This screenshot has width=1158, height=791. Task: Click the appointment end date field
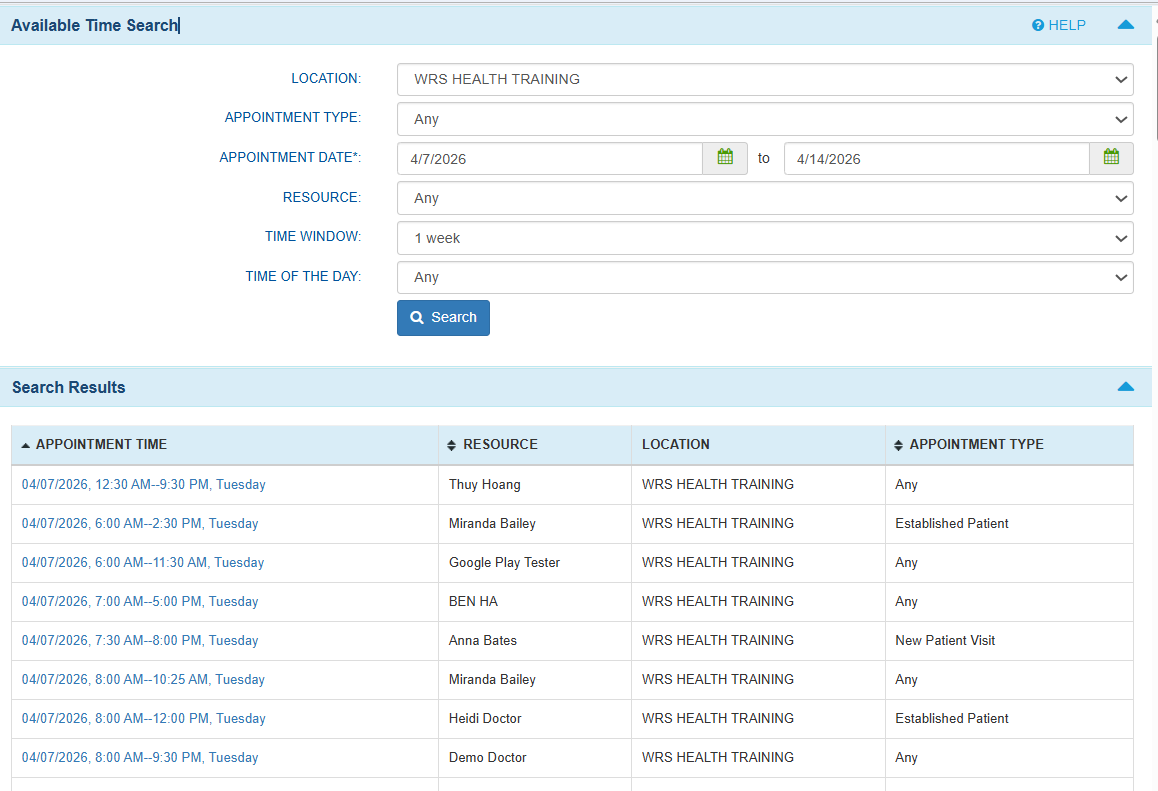[936, 159]
